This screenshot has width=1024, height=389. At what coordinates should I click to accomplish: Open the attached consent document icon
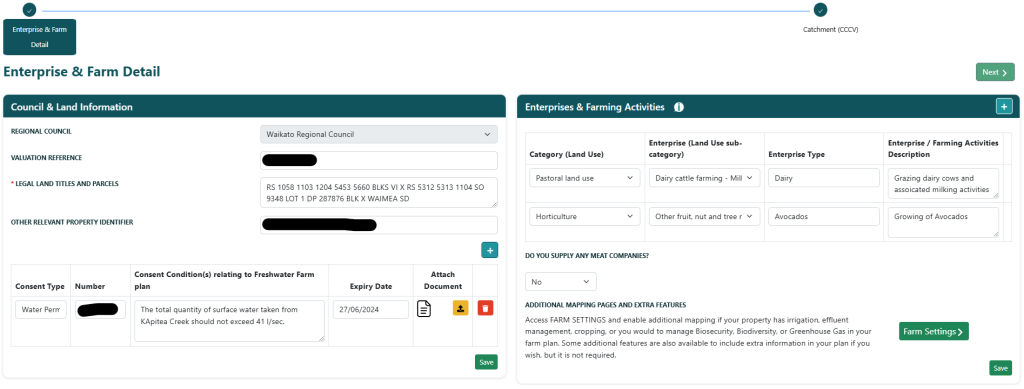[x=424, y=309]
